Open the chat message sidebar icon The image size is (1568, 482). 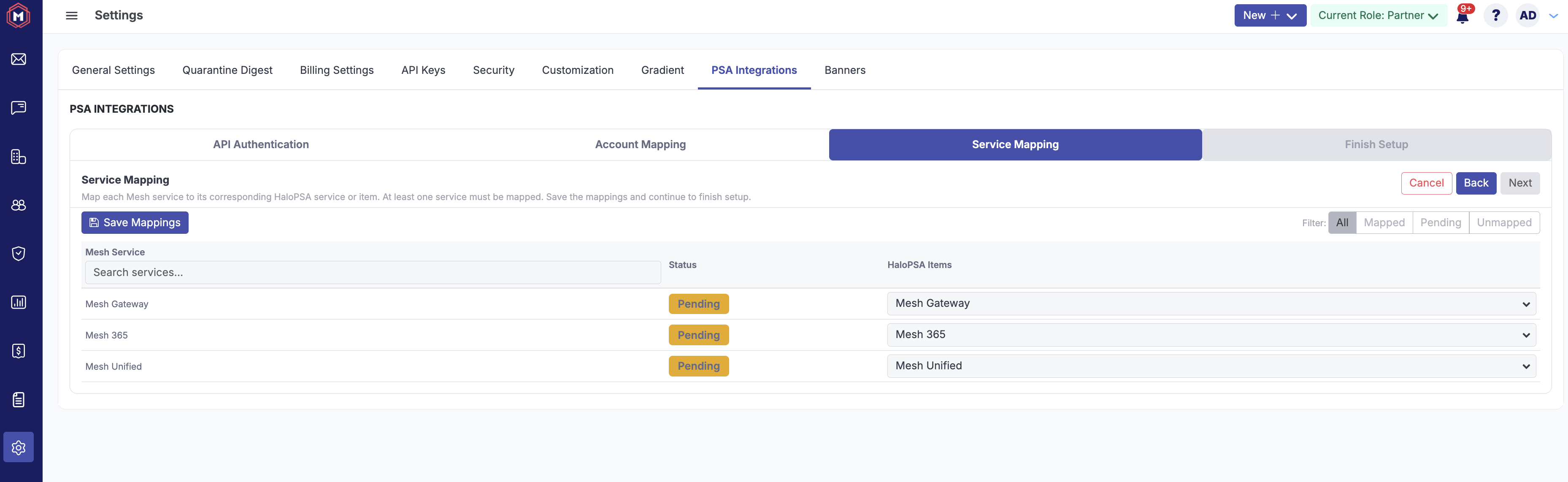19,108
